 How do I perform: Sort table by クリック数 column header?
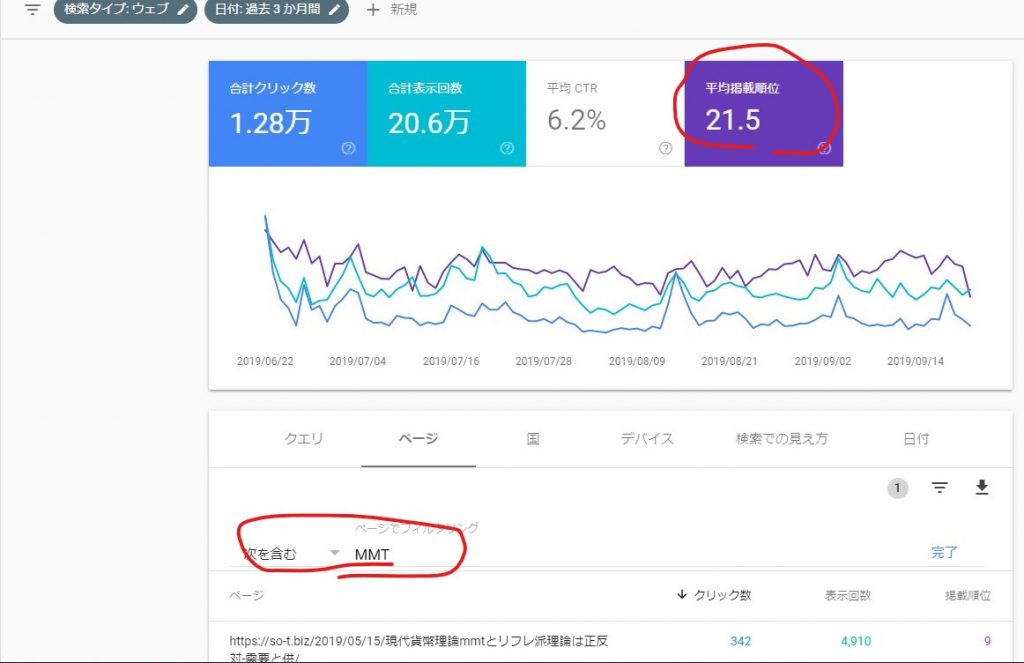(714, 595)
